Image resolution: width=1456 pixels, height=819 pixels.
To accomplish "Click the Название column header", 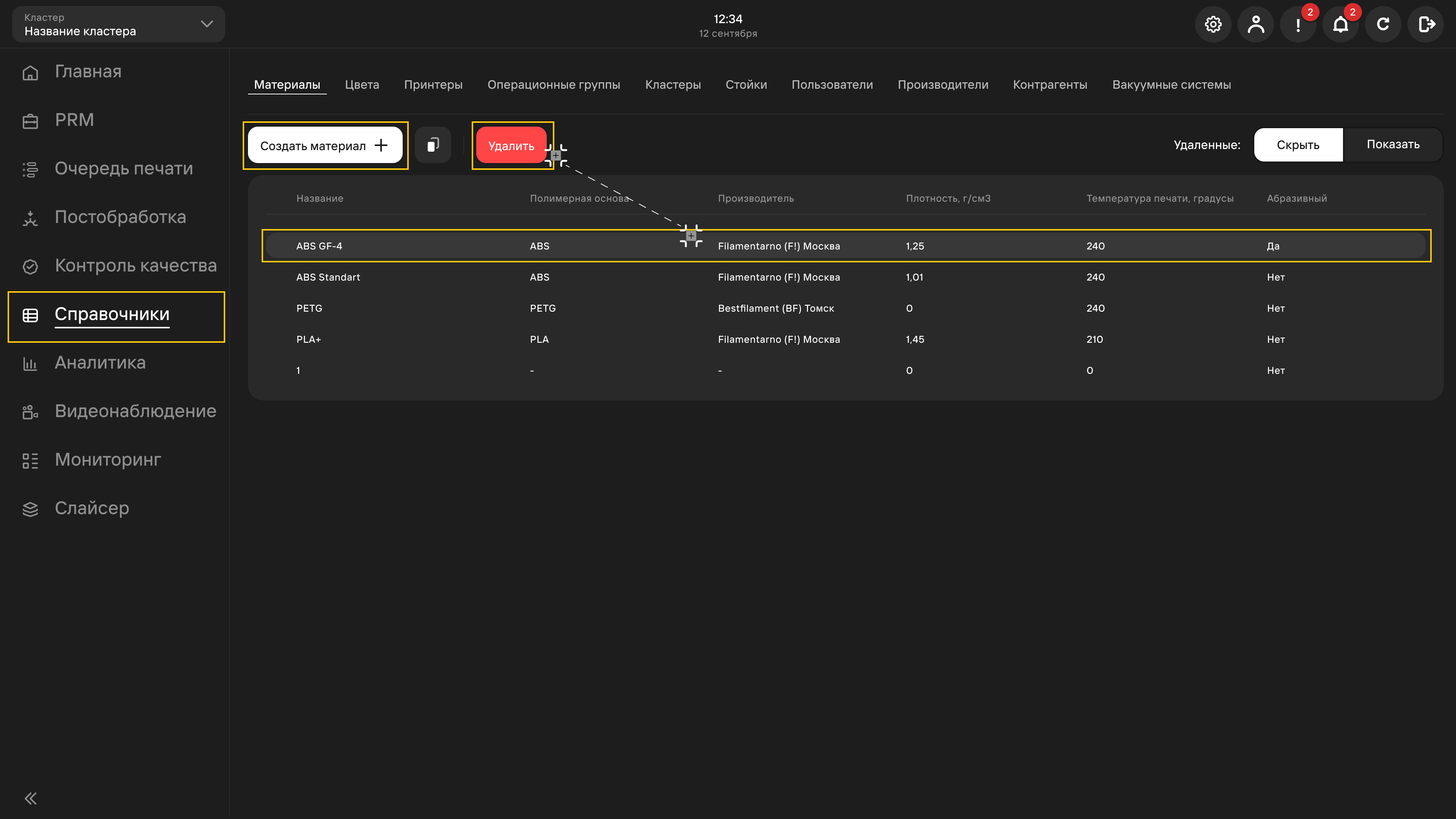I will (319, 198).
